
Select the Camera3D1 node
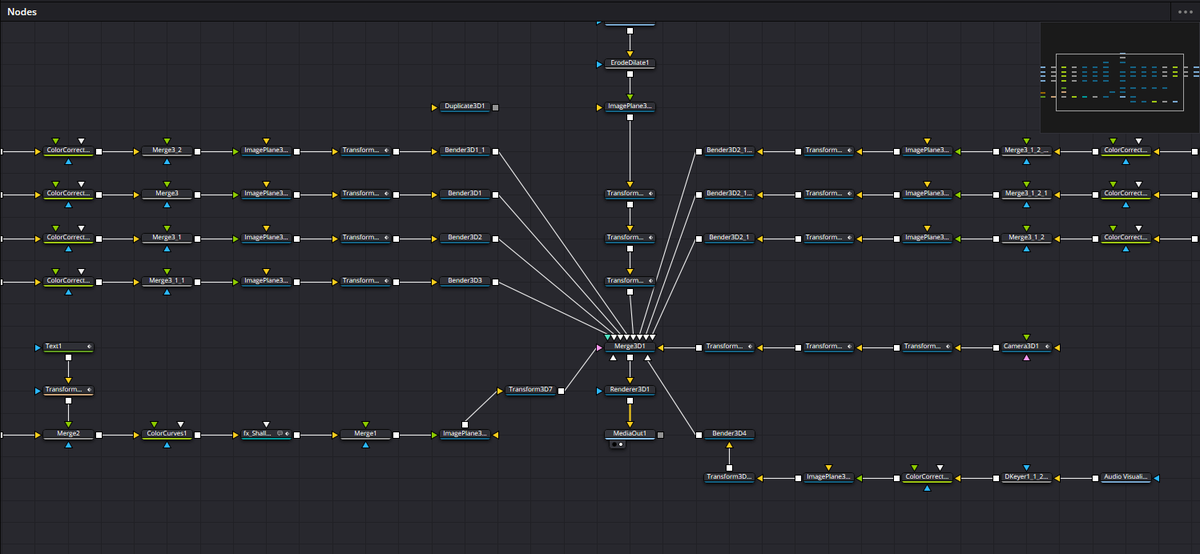click(x=1027, y=346)
